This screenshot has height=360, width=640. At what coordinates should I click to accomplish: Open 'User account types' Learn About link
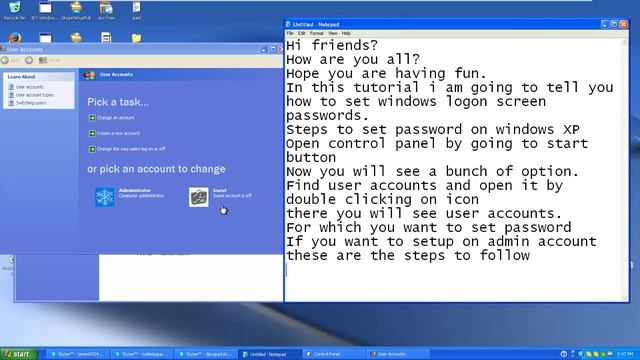(x=35, y=95)
